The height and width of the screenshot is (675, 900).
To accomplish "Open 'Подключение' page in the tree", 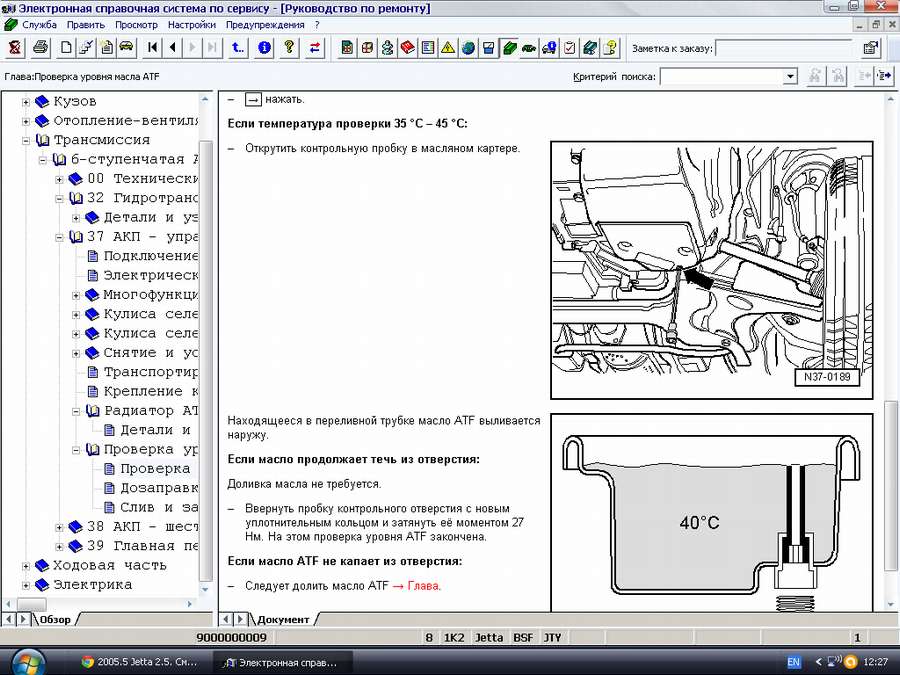I will coord(151,256).
